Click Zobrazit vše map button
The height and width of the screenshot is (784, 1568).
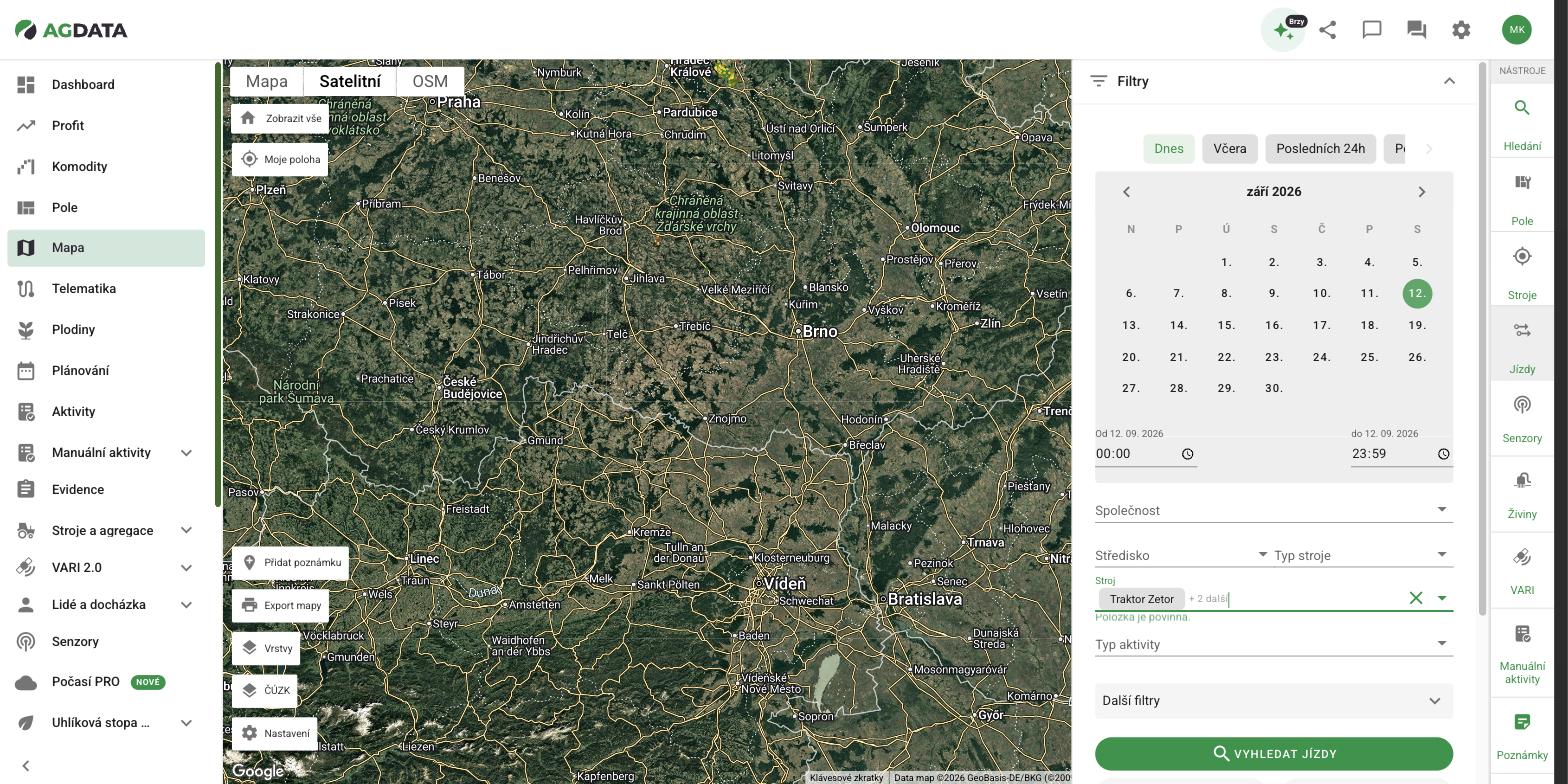click(x=281, y=118)
